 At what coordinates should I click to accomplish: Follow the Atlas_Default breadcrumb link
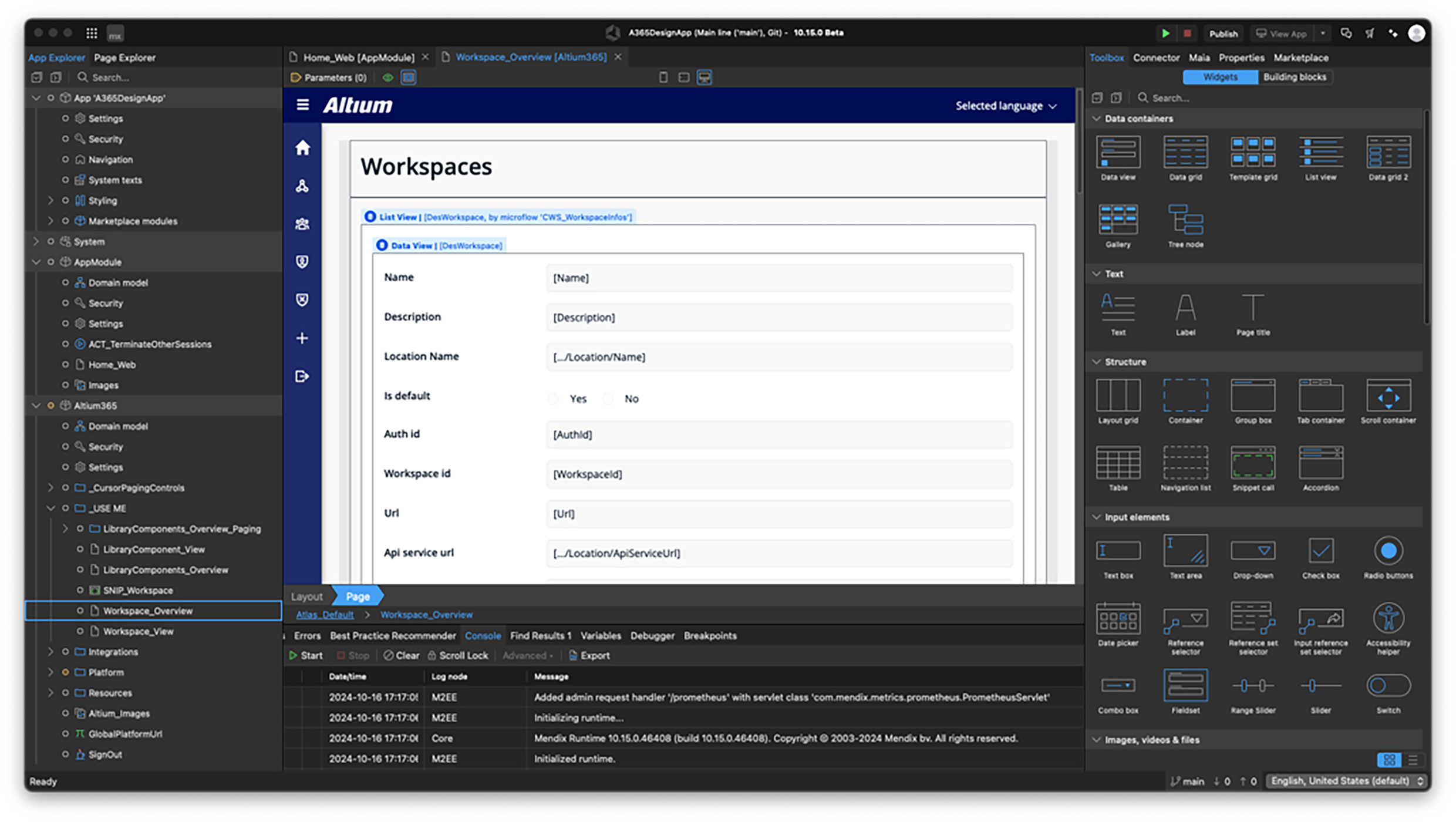325,615
